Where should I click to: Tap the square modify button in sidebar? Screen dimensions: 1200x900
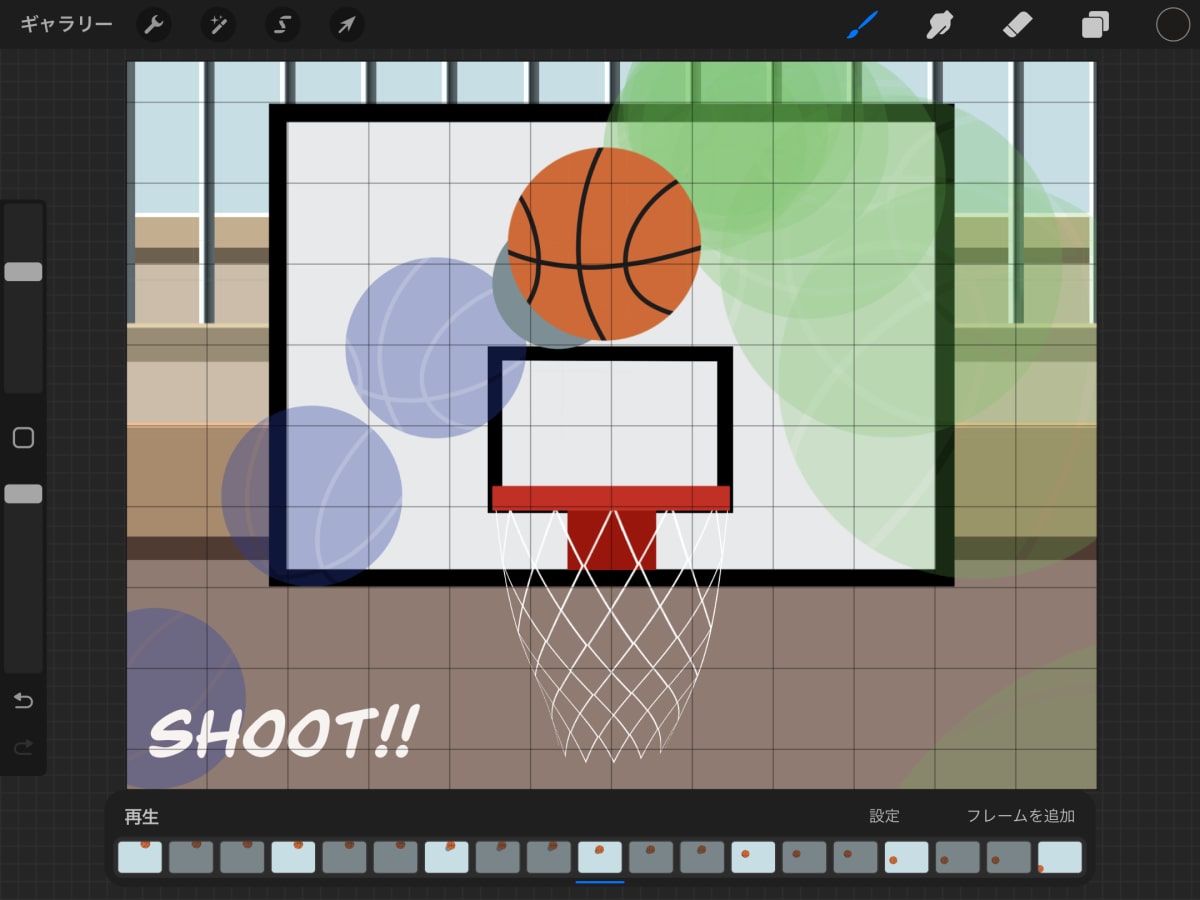click(x=23, y=438)
